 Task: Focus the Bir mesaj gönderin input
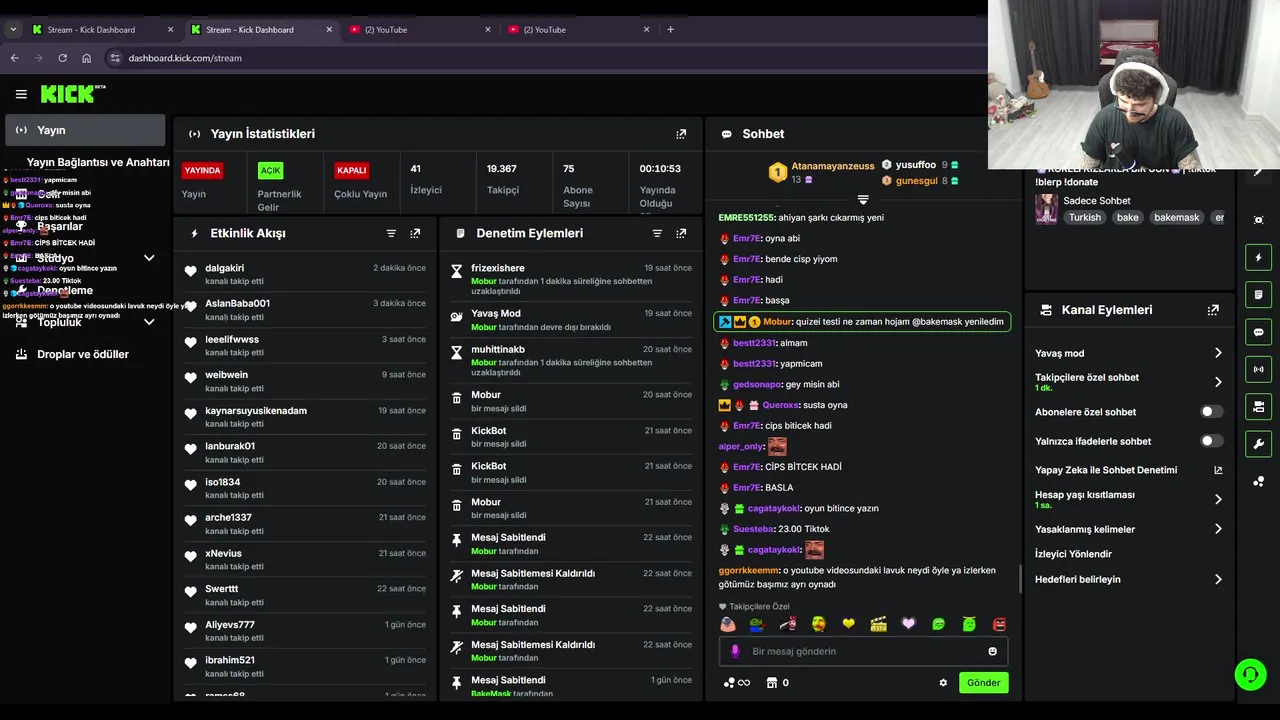pos(865,651)
